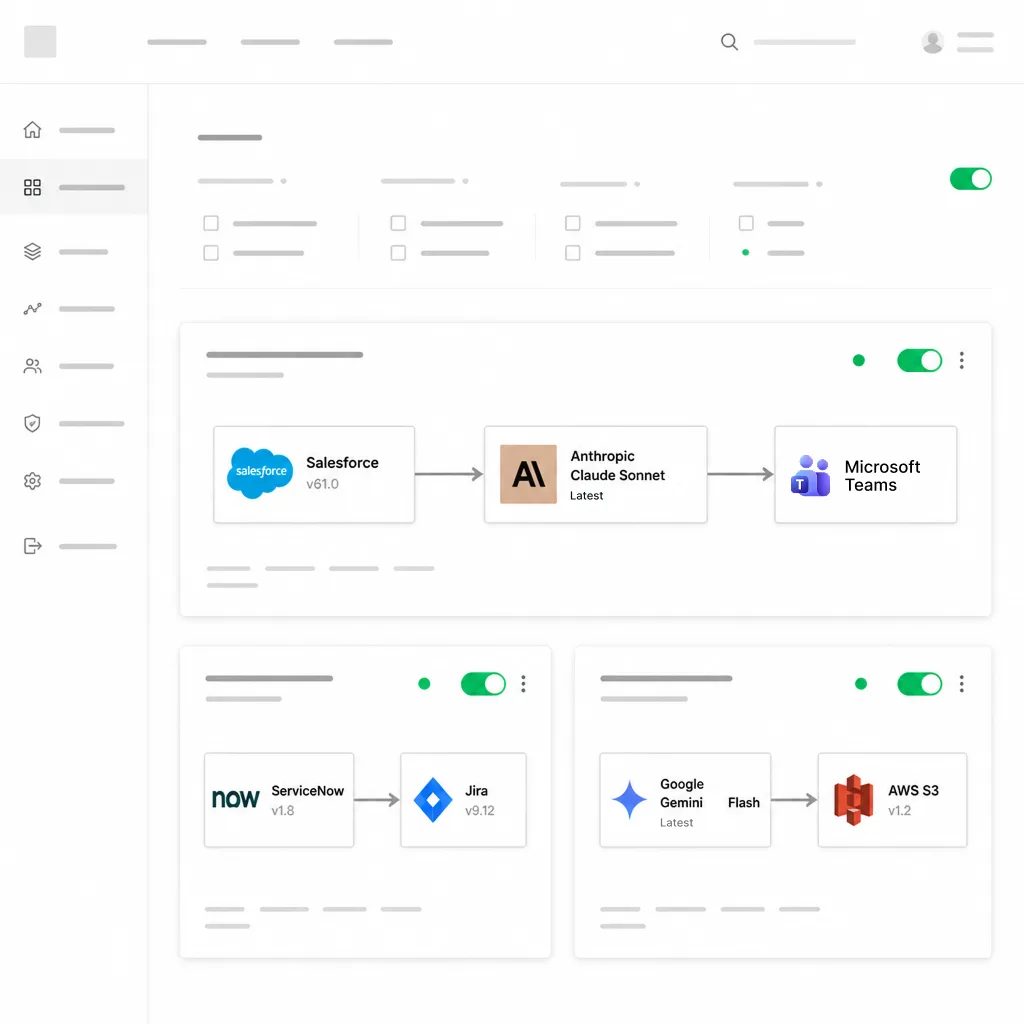Viewport: 1024px width, 1024px height.
Task: Click green status dot on Gemini card
Action: (861, 684)
